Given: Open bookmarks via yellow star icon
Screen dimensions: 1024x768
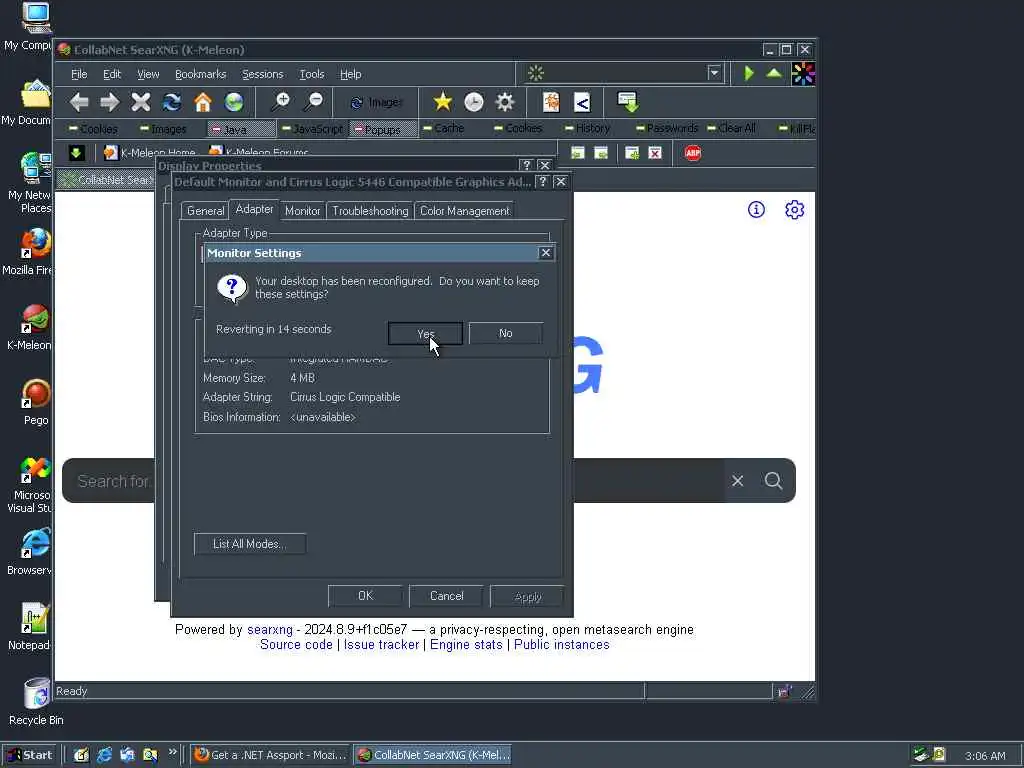Looking at the screenshot, I should (x=443, y=101).
